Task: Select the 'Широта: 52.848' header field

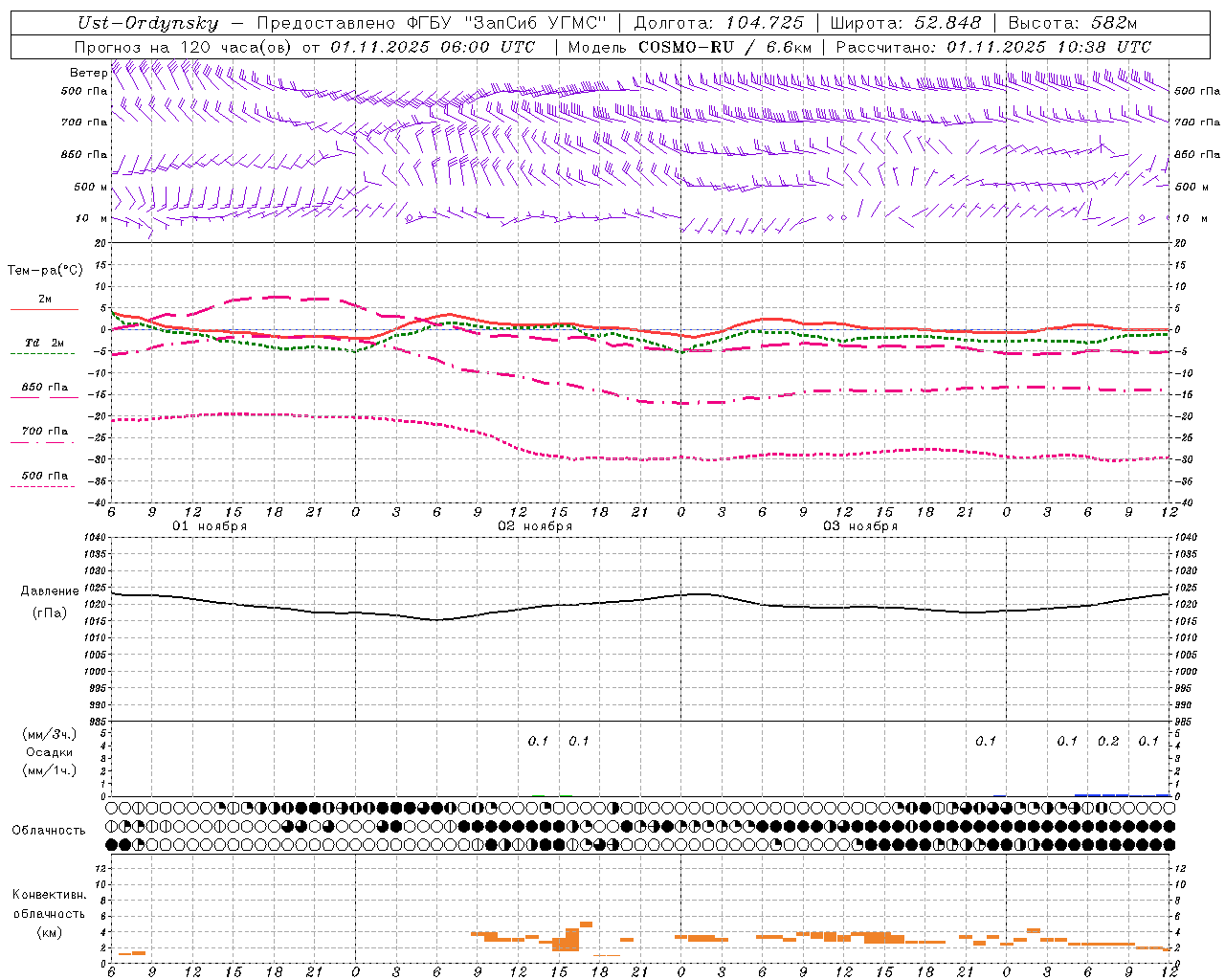Action: click(905, 24)
